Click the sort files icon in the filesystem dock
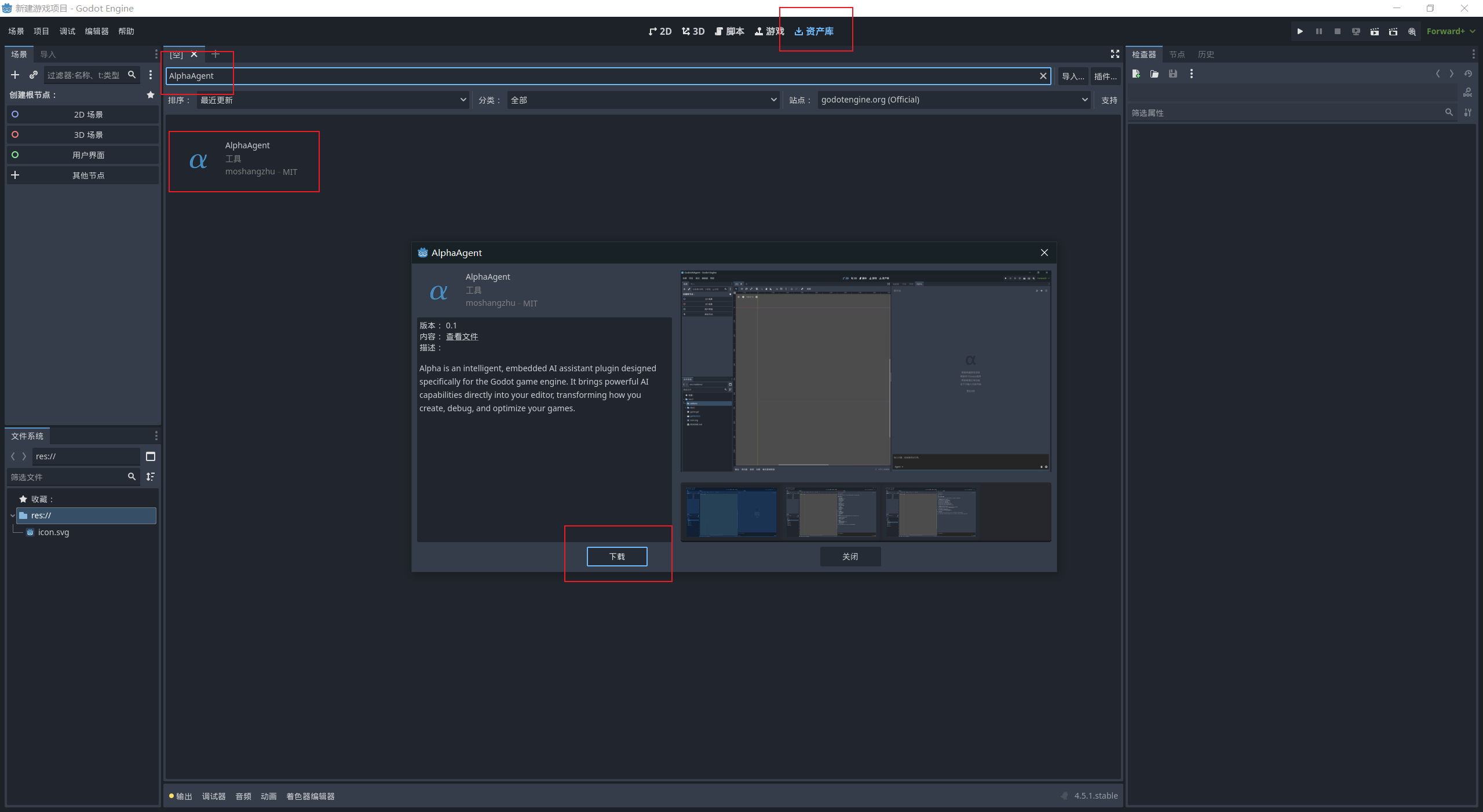Image resolution: width=1483 pixels, height=812 pixels. (151, 476)
